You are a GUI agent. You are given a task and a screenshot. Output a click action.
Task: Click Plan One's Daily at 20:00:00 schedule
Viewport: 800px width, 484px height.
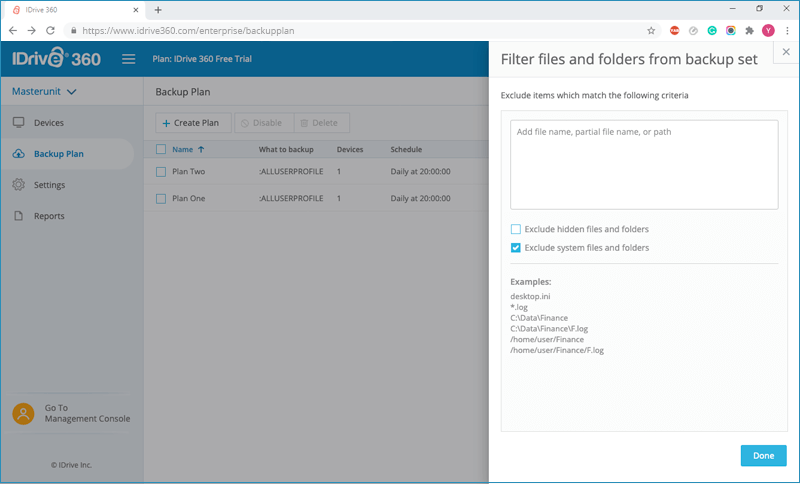click(420, 198)
